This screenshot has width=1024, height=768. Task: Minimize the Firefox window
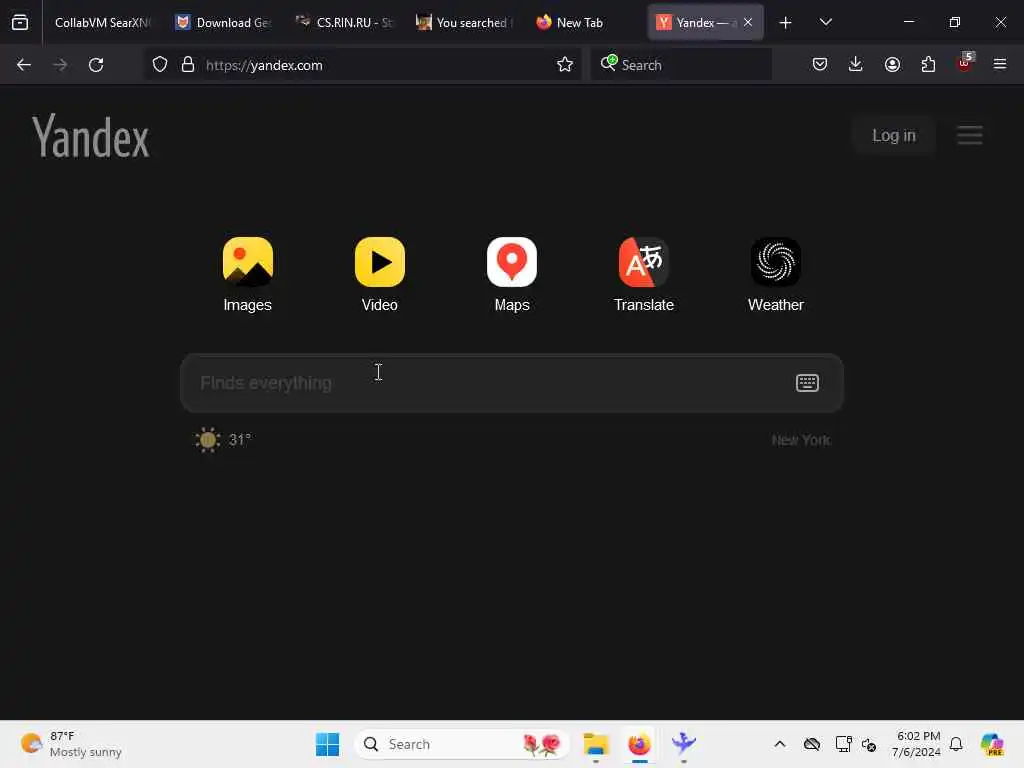point(908,22)
